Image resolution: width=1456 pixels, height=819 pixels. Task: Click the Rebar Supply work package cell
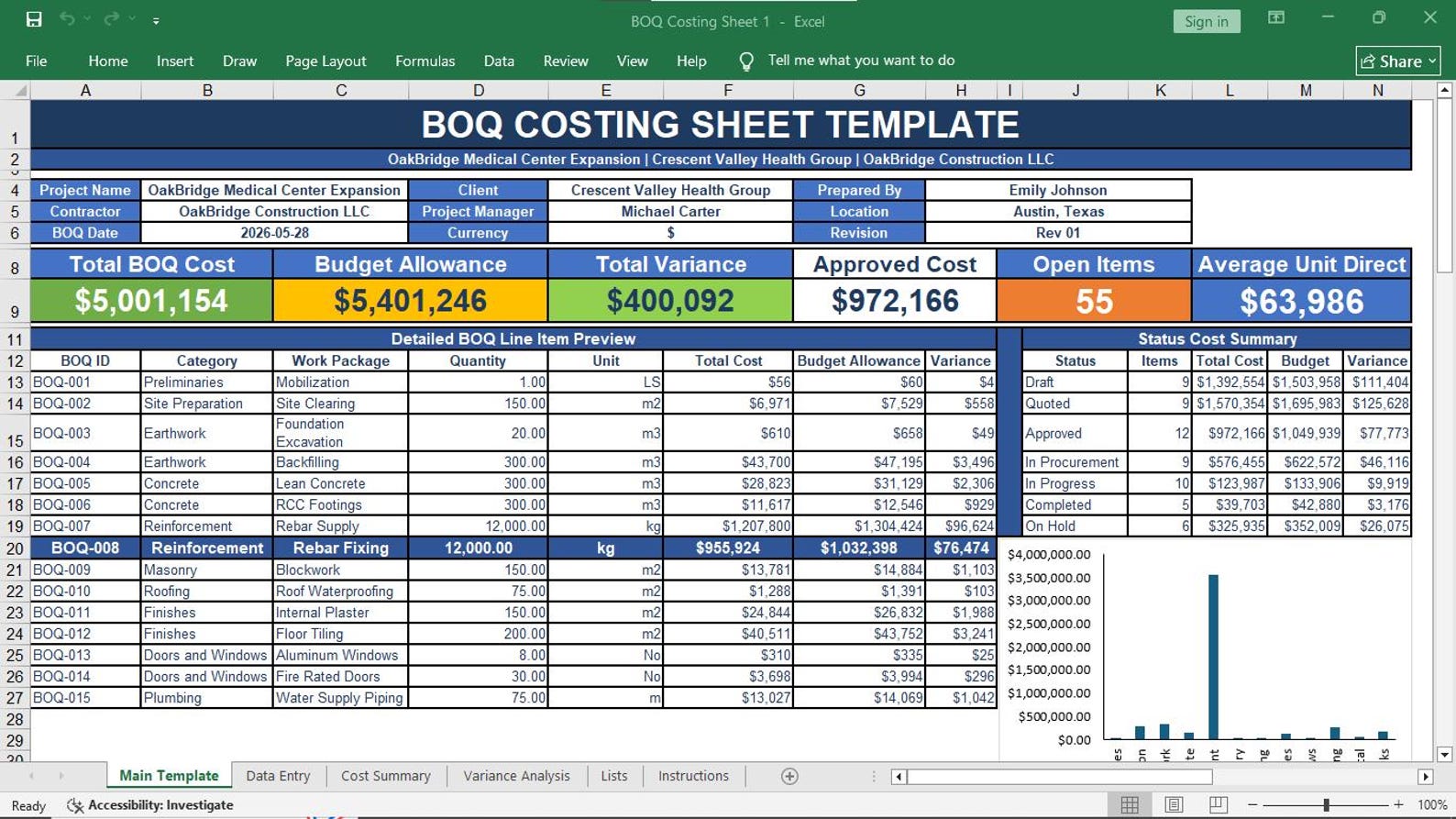[x=340, y=526]
